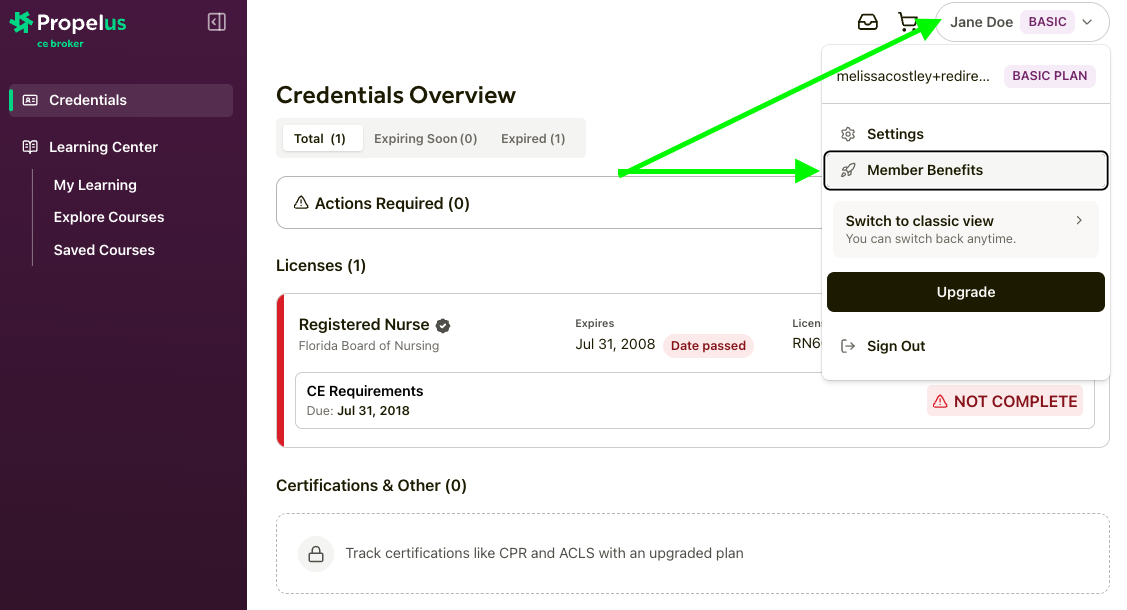The image size is (1127, 610).
Task: Select the Total (1) tab
Action: (x=320, y=139)
